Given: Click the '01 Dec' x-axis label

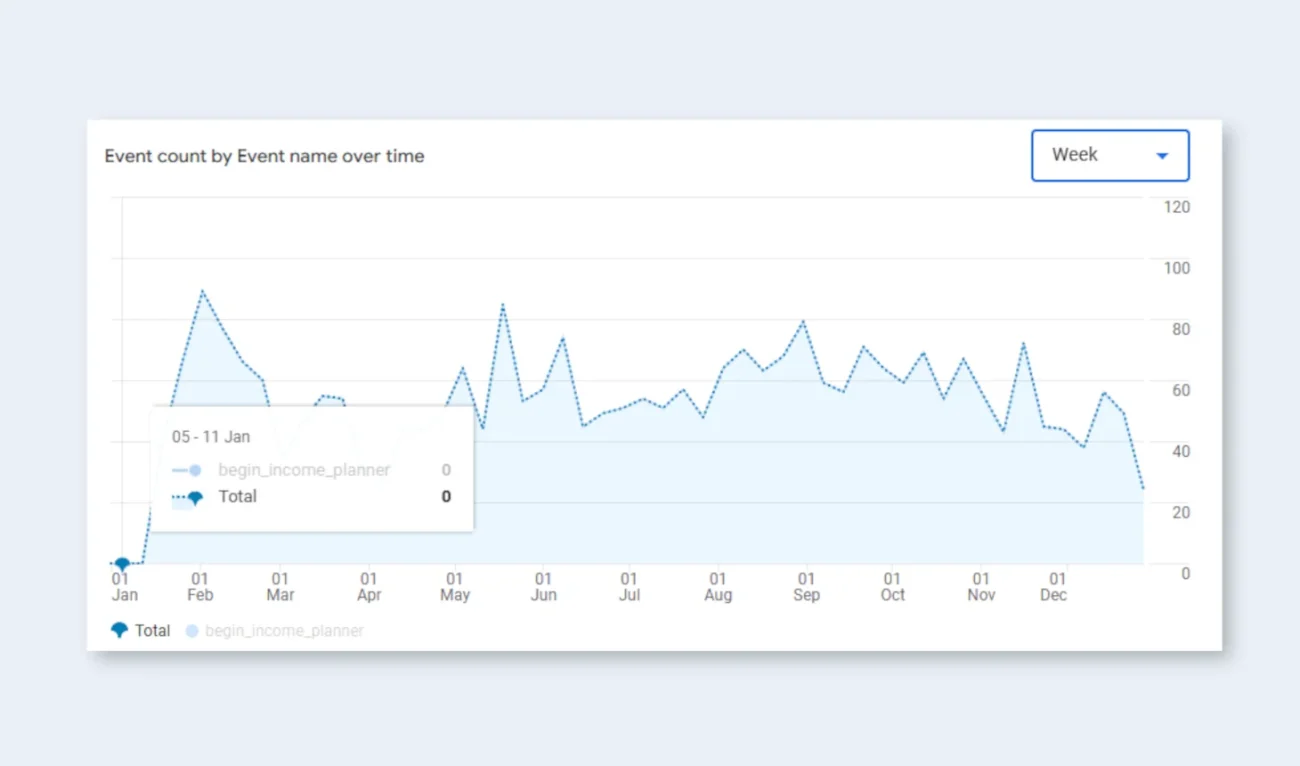Looking at the screenshot, I should tap(1054, 587).
